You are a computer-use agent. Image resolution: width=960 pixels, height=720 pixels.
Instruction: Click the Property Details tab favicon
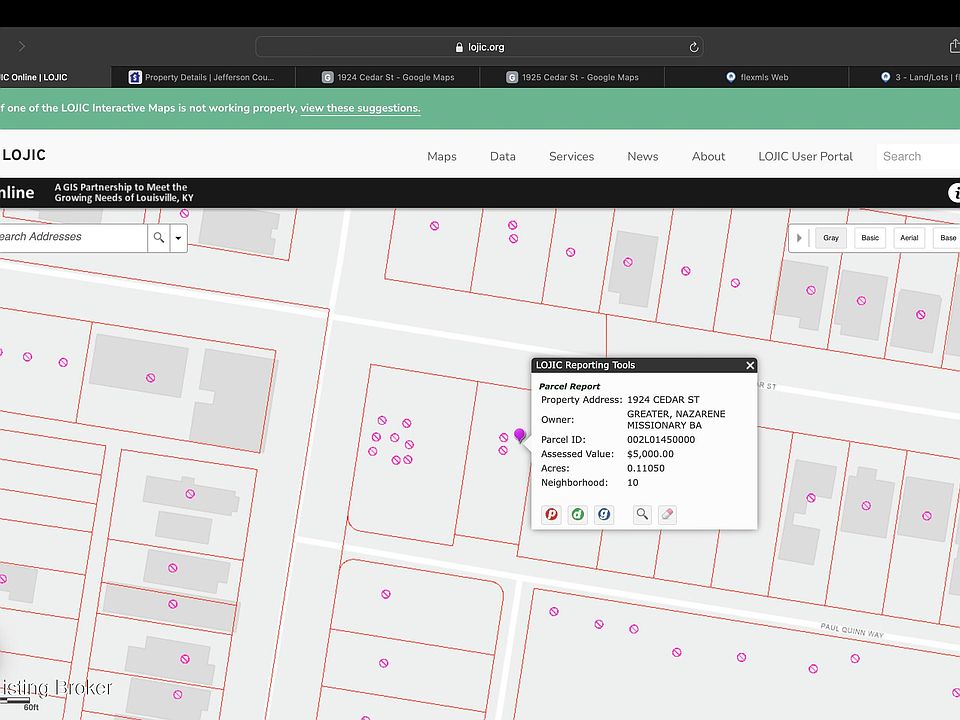[135, 77]
